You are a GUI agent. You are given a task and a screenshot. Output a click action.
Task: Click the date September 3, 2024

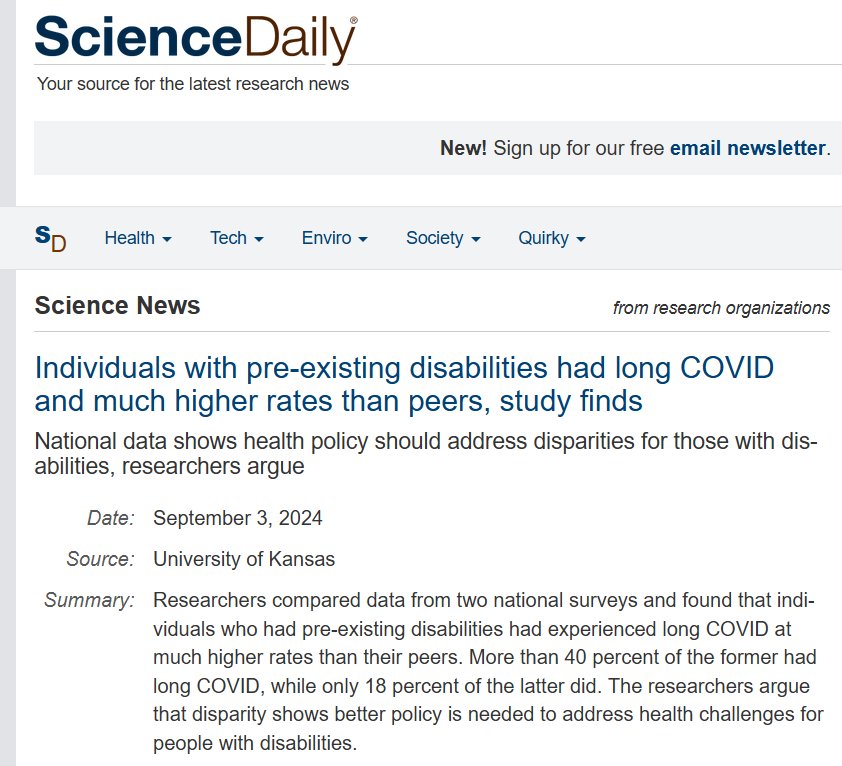[238, 518]
